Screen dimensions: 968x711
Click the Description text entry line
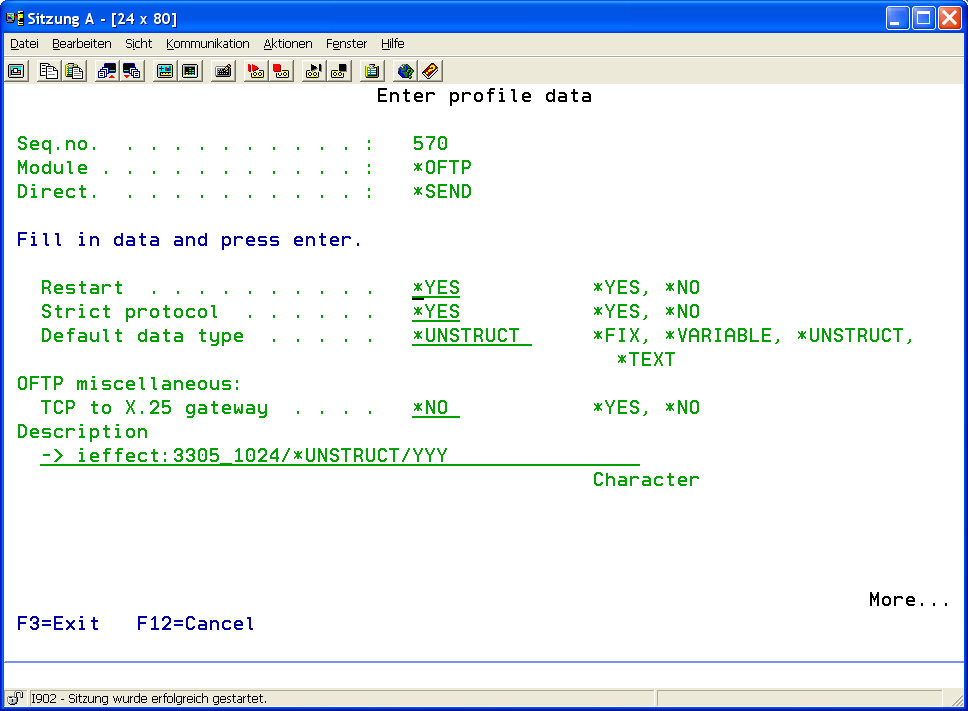[340, 456]
